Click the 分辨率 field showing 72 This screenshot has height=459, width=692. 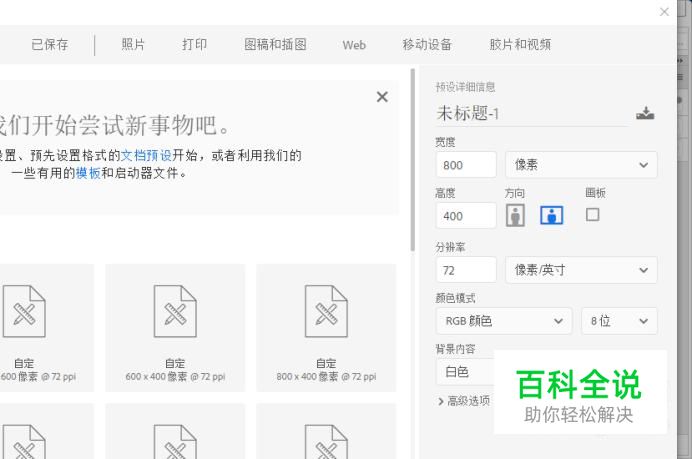click(x=466, y=270)
